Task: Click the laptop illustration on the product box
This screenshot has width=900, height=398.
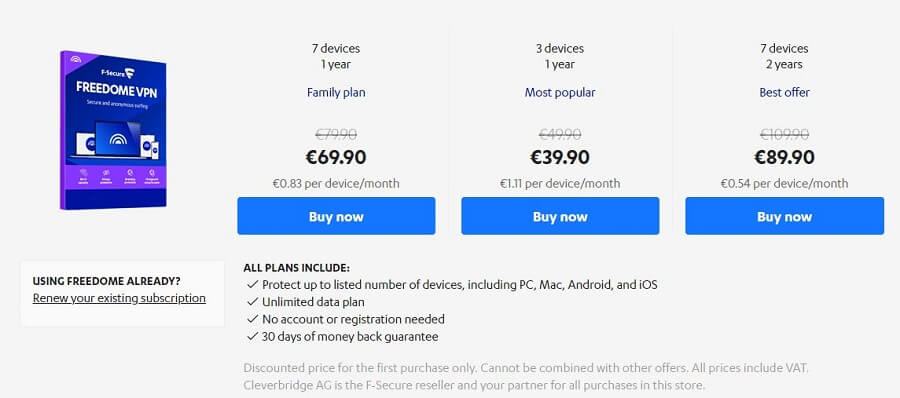Action: [x=119, y=140]
